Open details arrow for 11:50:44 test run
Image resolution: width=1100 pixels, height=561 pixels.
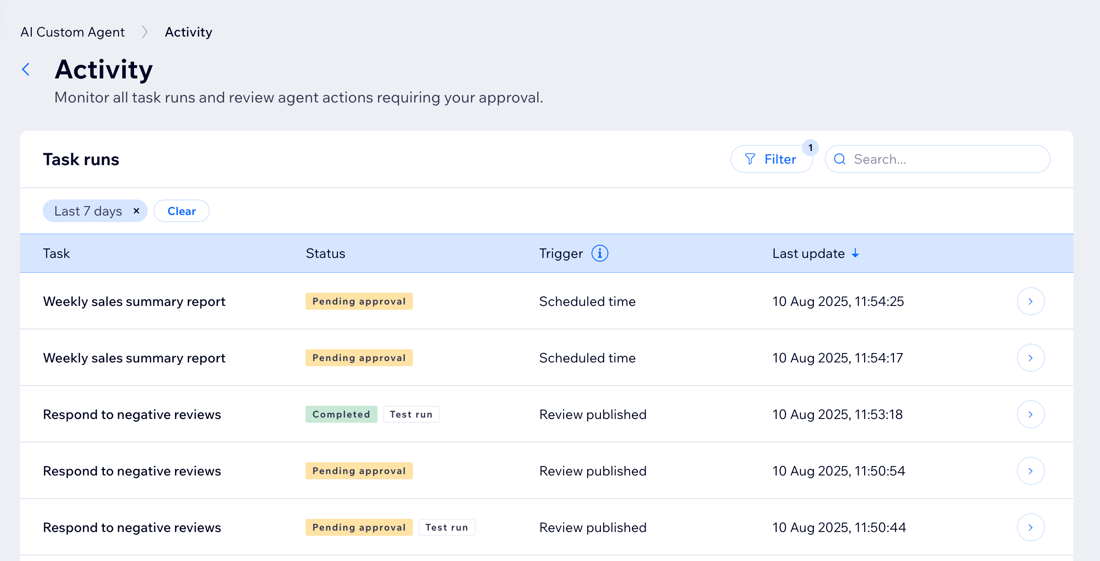pos(1030,527)
